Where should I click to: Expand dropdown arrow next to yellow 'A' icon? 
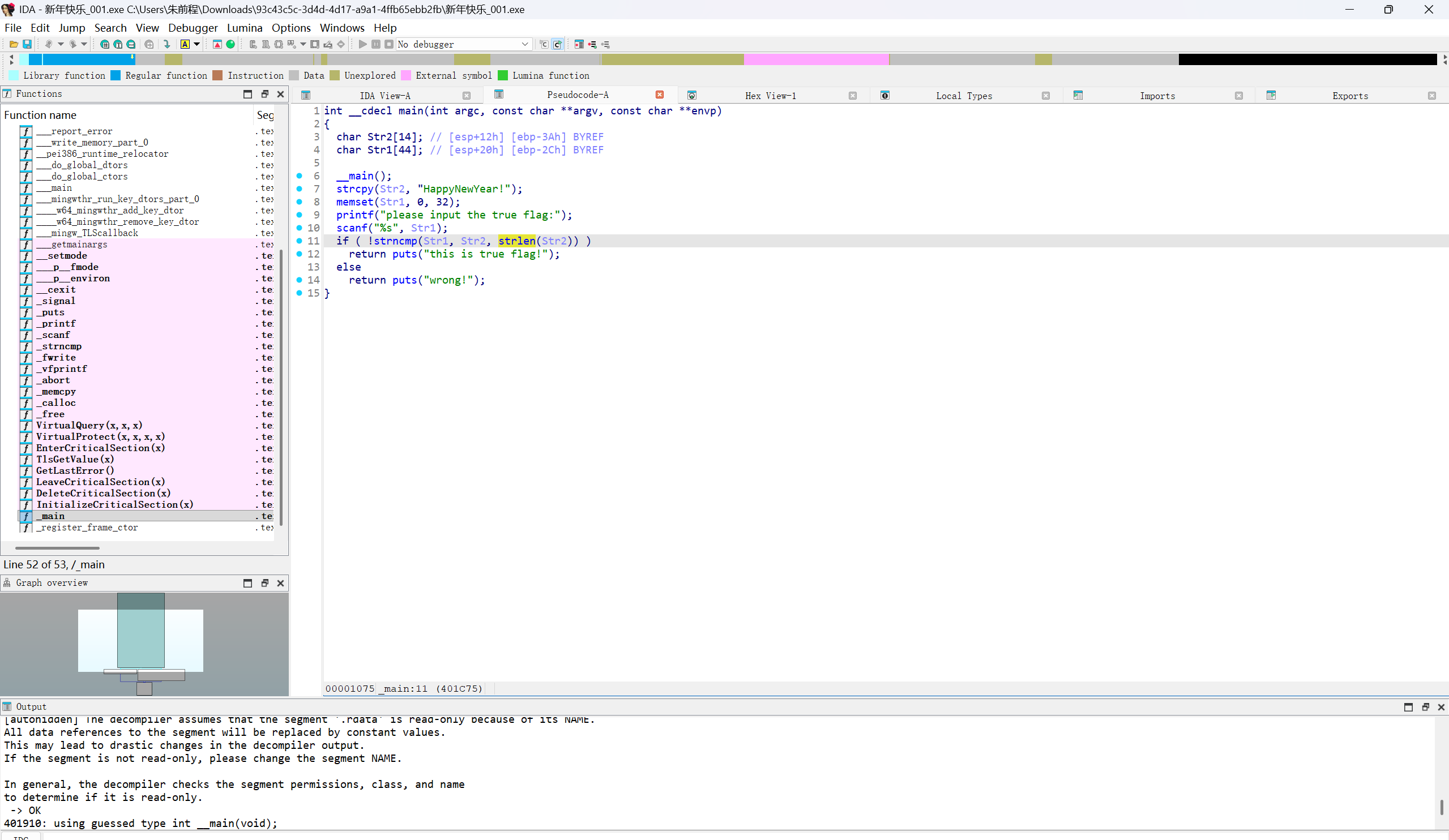(x=196, y=44)
